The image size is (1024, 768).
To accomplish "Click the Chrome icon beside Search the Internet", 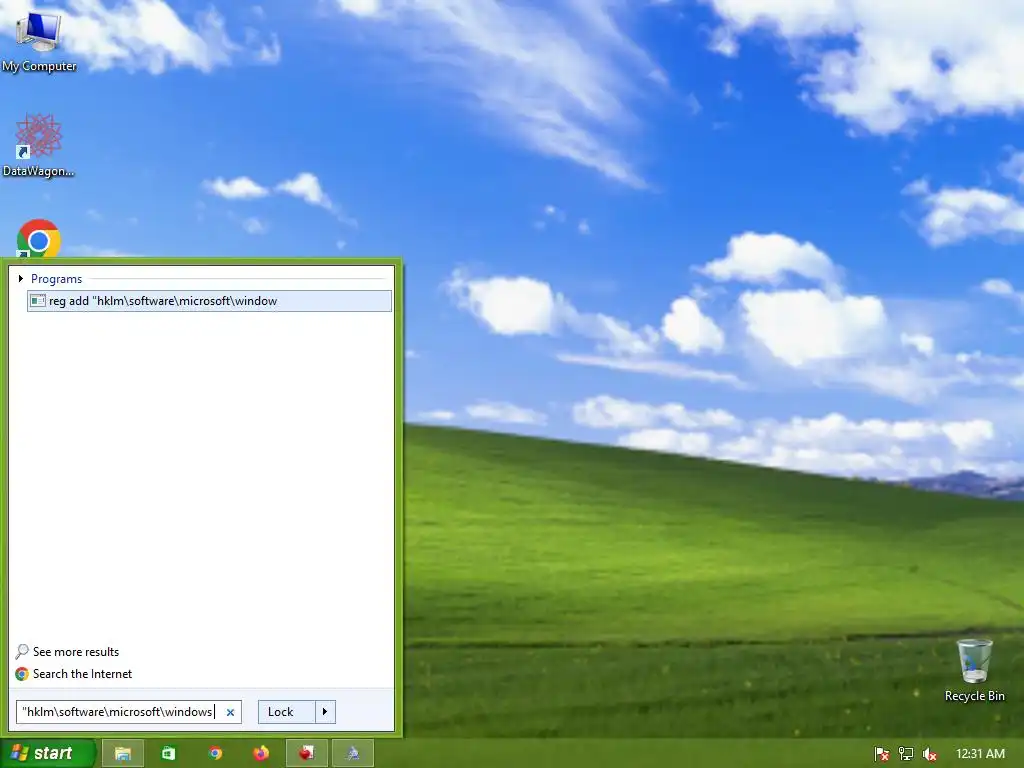I will pos(22,674).
